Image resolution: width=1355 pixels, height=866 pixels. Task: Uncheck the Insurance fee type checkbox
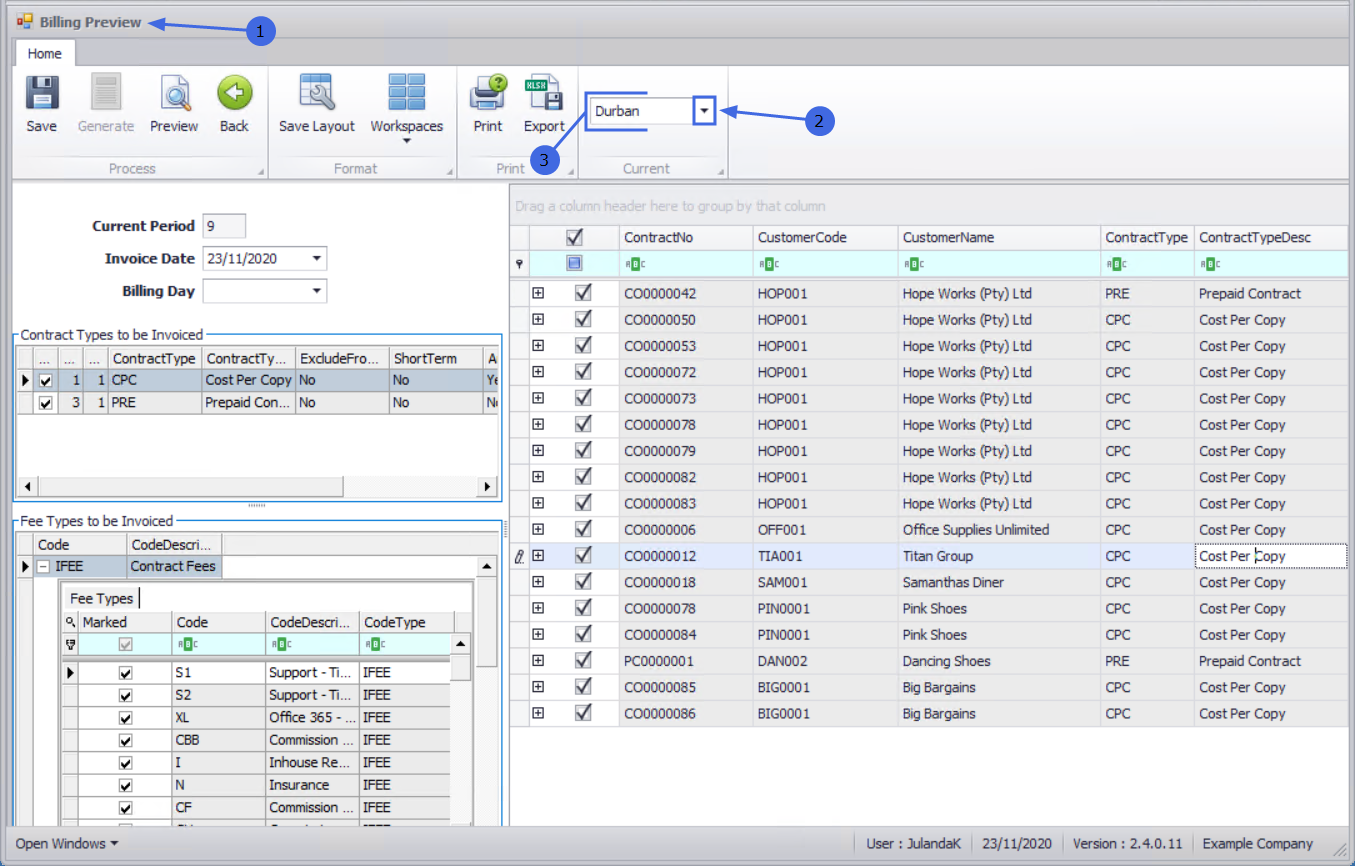125,785
